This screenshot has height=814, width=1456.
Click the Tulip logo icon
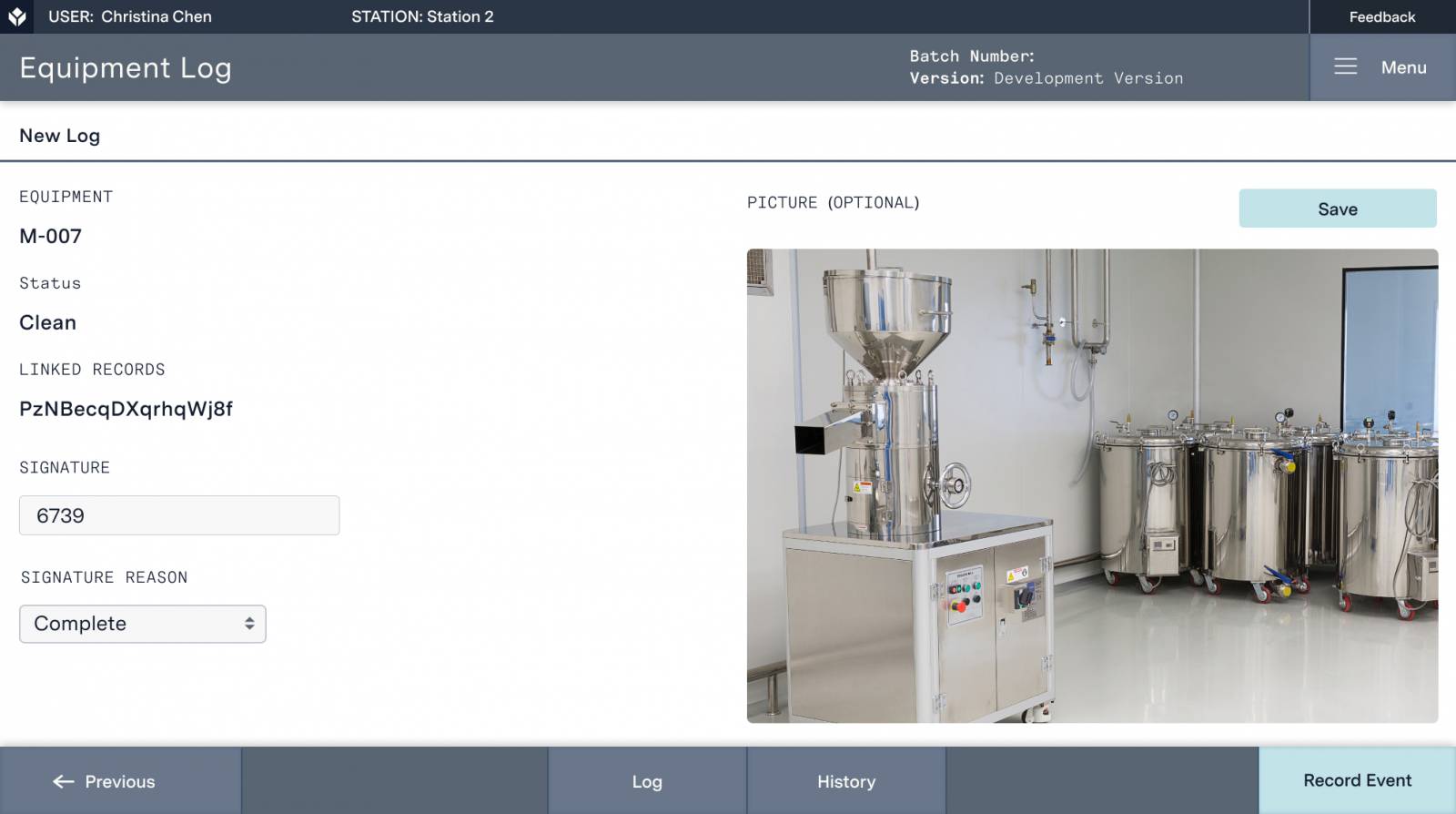[x=17, y=16]
